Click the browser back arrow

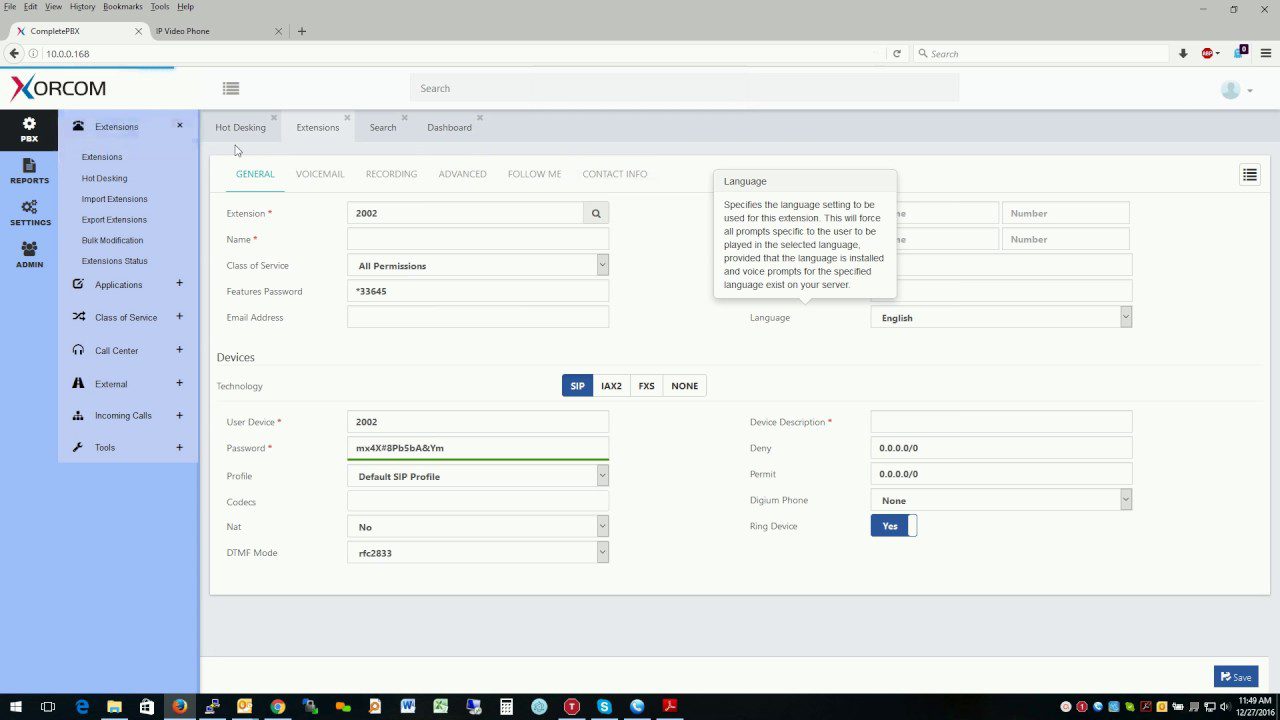point(14,54)
